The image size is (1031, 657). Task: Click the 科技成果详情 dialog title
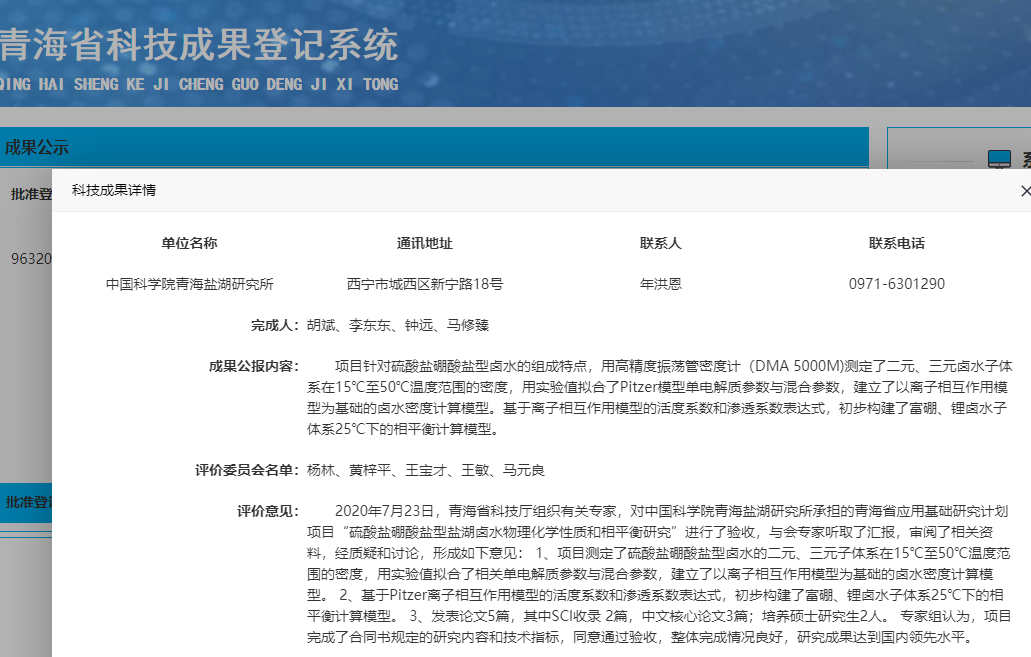113,190
